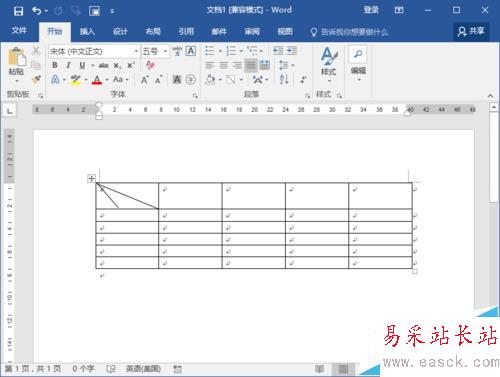Open the Editing group dropdown

[358, 64]
